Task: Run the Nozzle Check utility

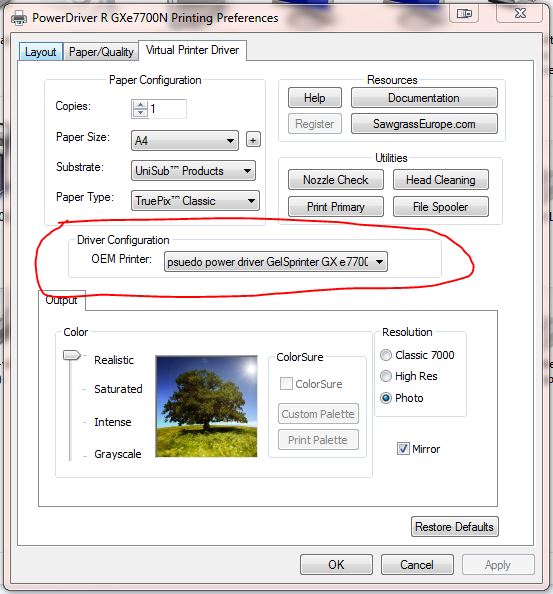Action: (x=336, y=180)
